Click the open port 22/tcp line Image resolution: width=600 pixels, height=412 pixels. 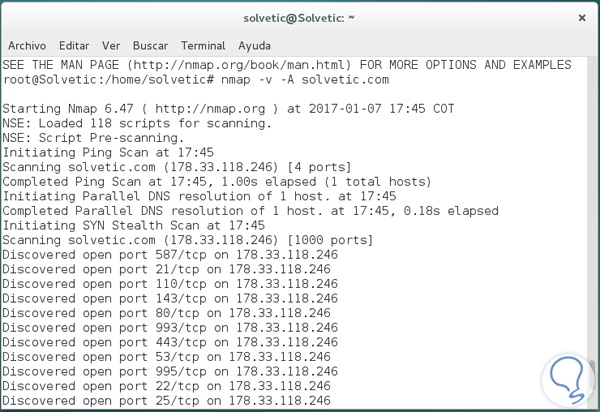(166, 386)
